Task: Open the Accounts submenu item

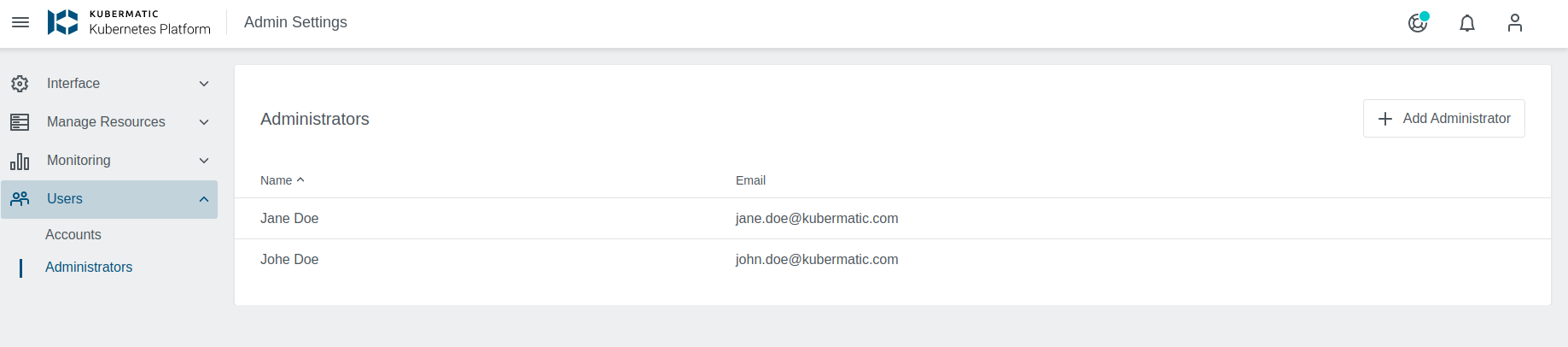Action: click(x=73, y=235)
